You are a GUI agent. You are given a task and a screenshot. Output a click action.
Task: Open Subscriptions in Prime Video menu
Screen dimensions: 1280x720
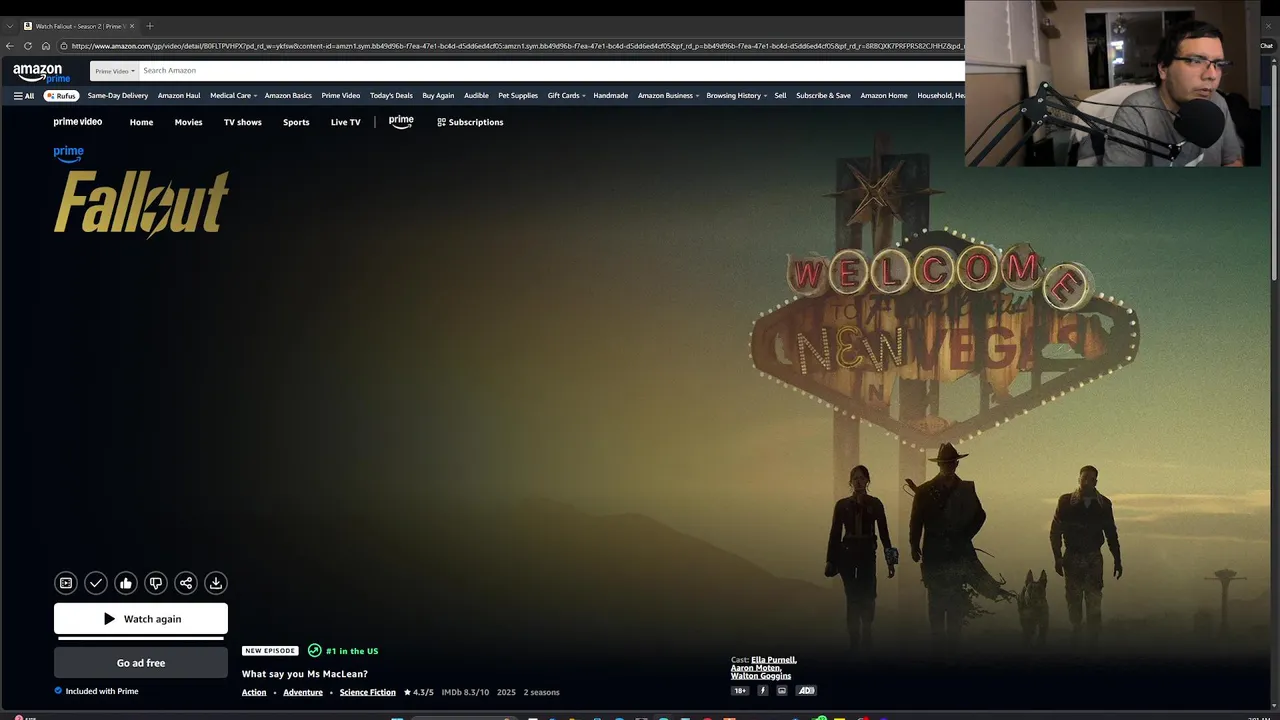470,122
